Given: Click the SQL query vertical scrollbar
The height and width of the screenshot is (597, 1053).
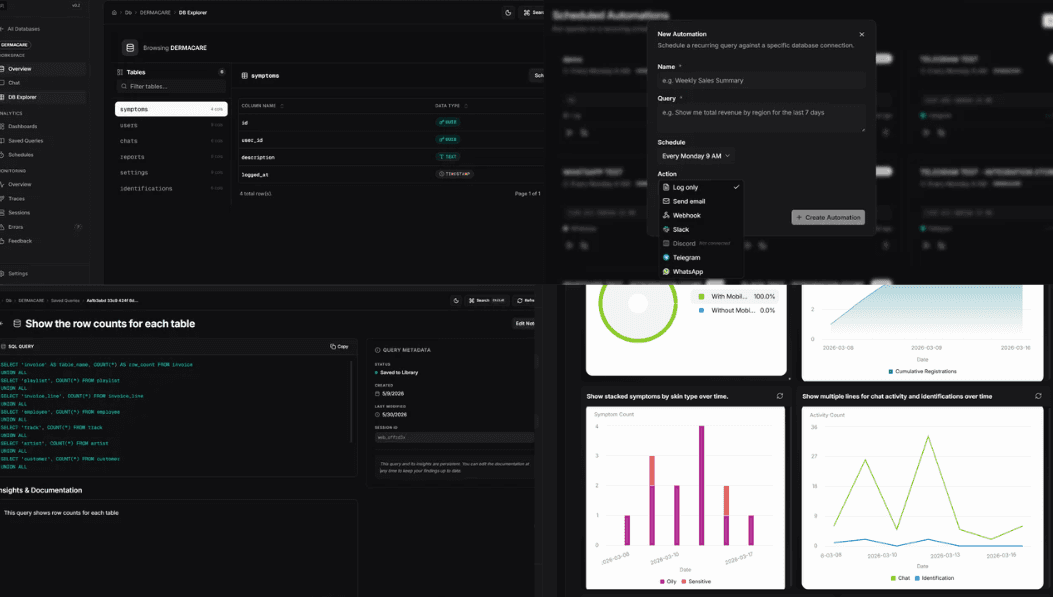Looking at the screenshot, I should [x=351, y=402].
